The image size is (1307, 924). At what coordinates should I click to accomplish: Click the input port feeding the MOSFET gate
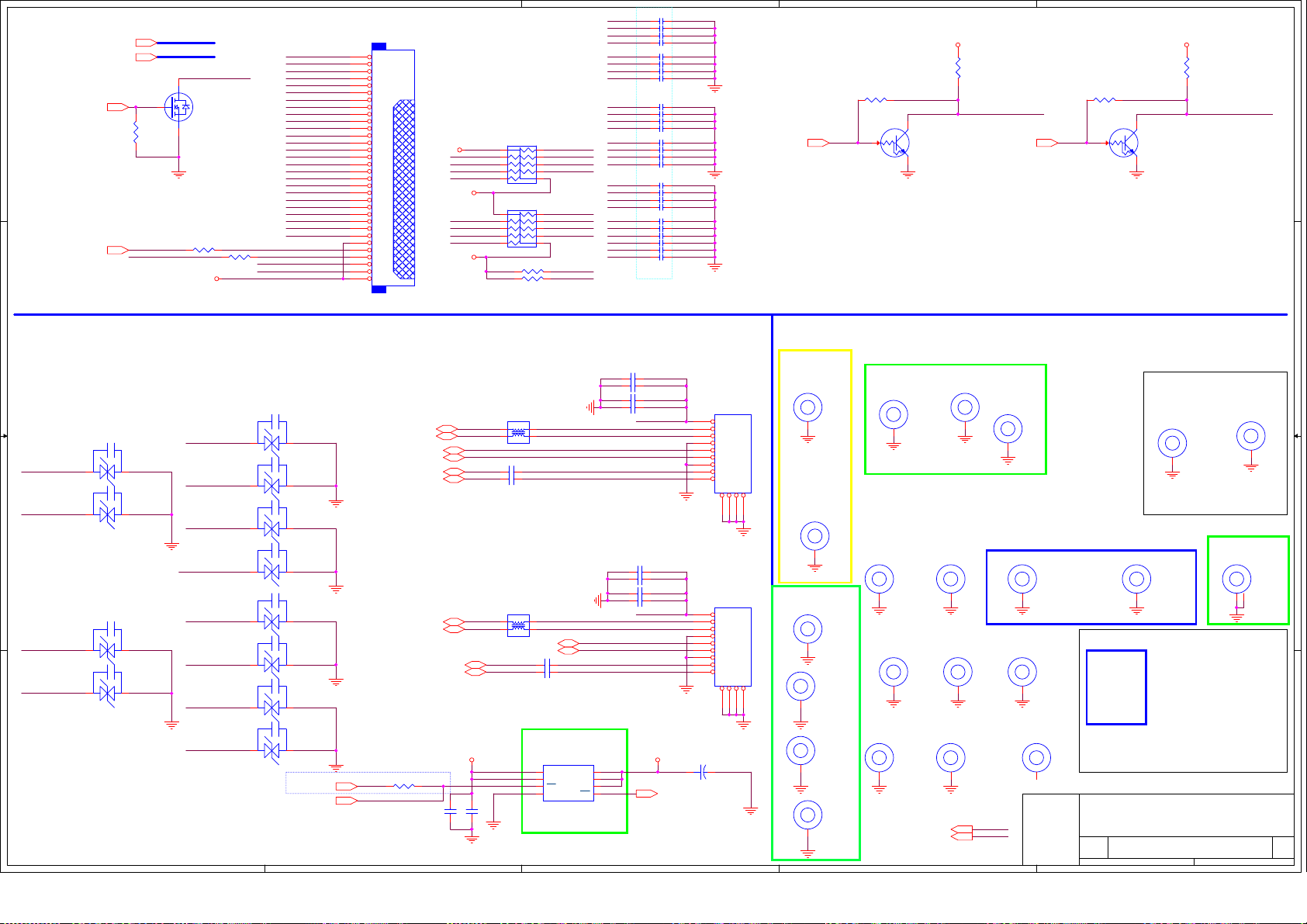pos(118,107)
